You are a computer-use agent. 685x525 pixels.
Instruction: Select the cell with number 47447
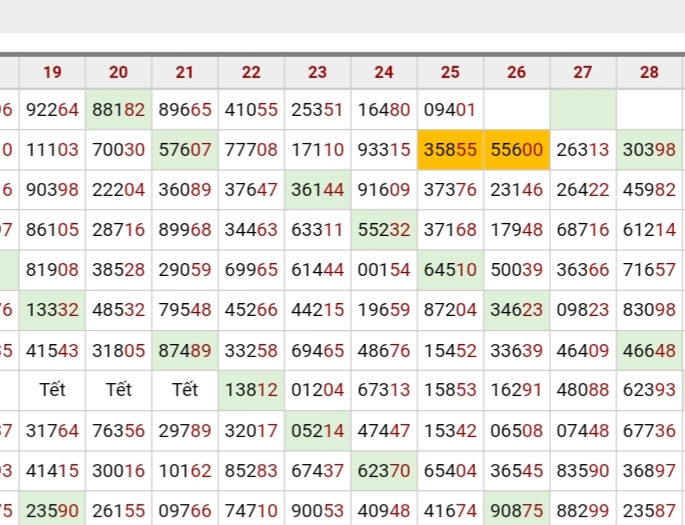point(384,430)
